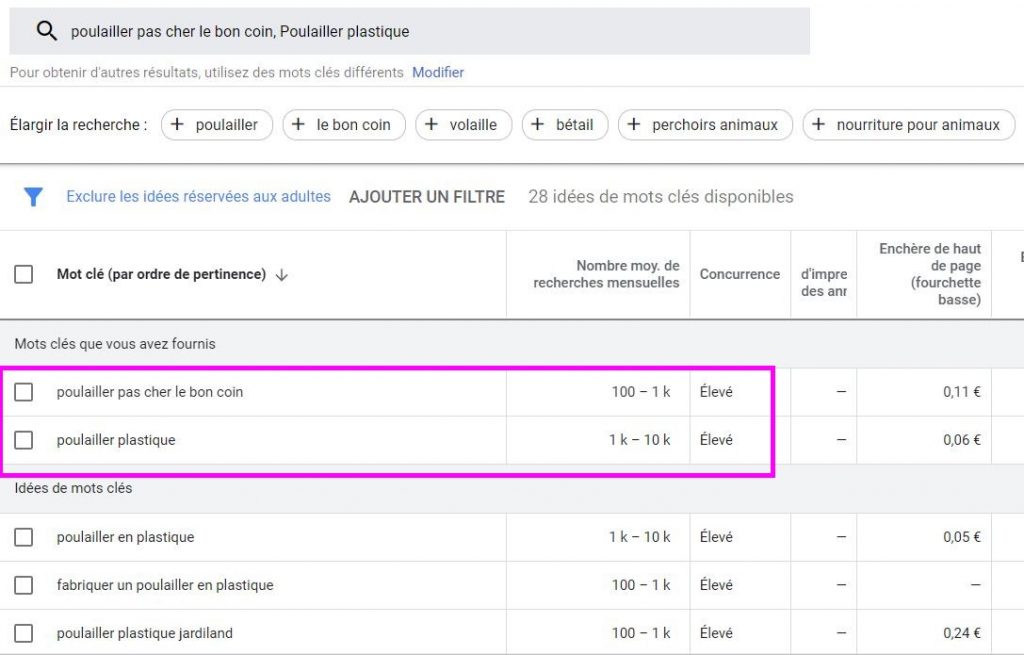Image resolution: width=1024 pixels, height=655 pixels.
Task: Click "Exclure les idées réservées aux adultes"
Action: tap(196, 196)
